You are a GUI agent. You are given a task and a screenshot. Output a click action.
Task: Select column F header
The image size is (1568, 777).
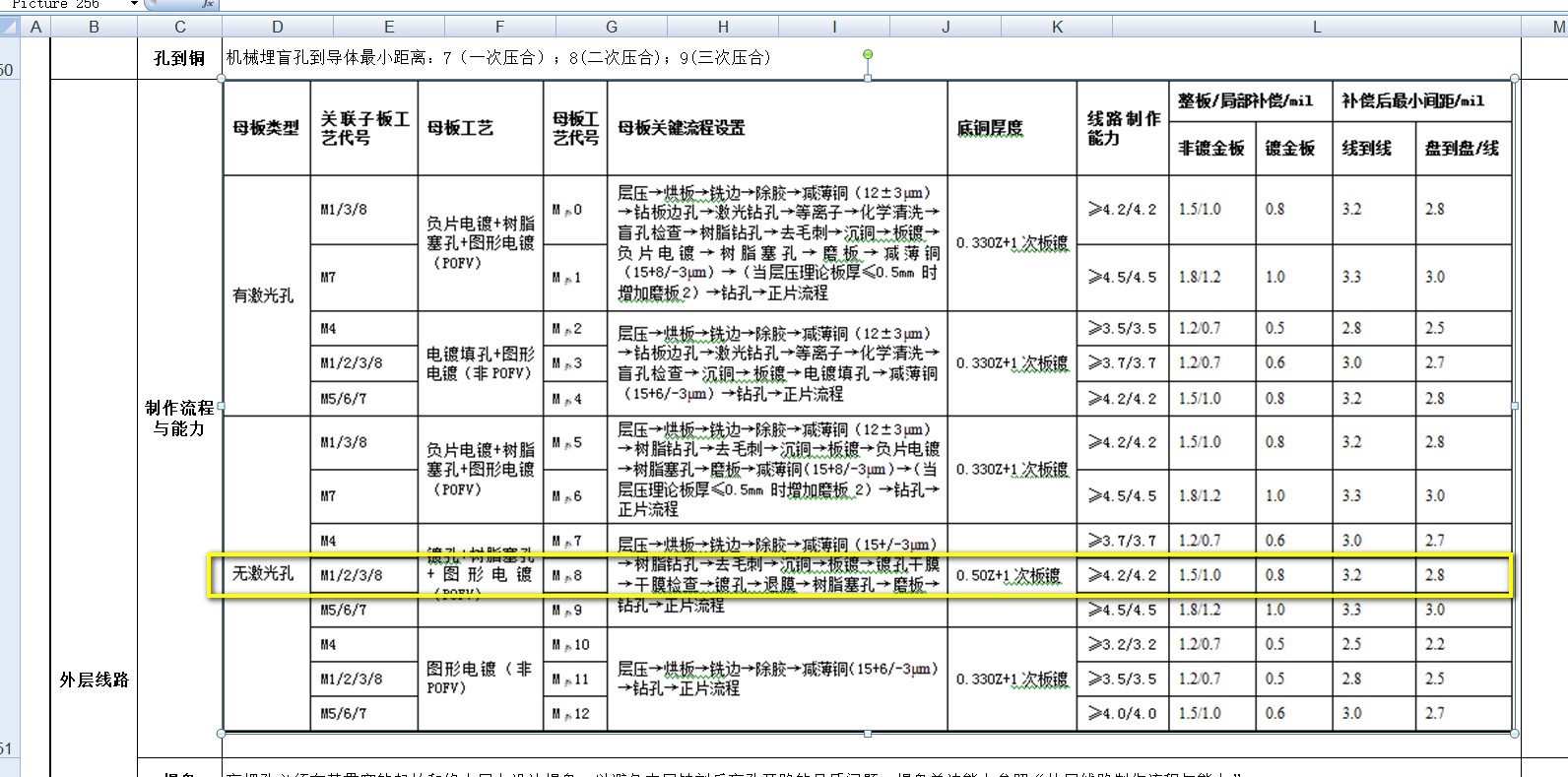(500, 27)
